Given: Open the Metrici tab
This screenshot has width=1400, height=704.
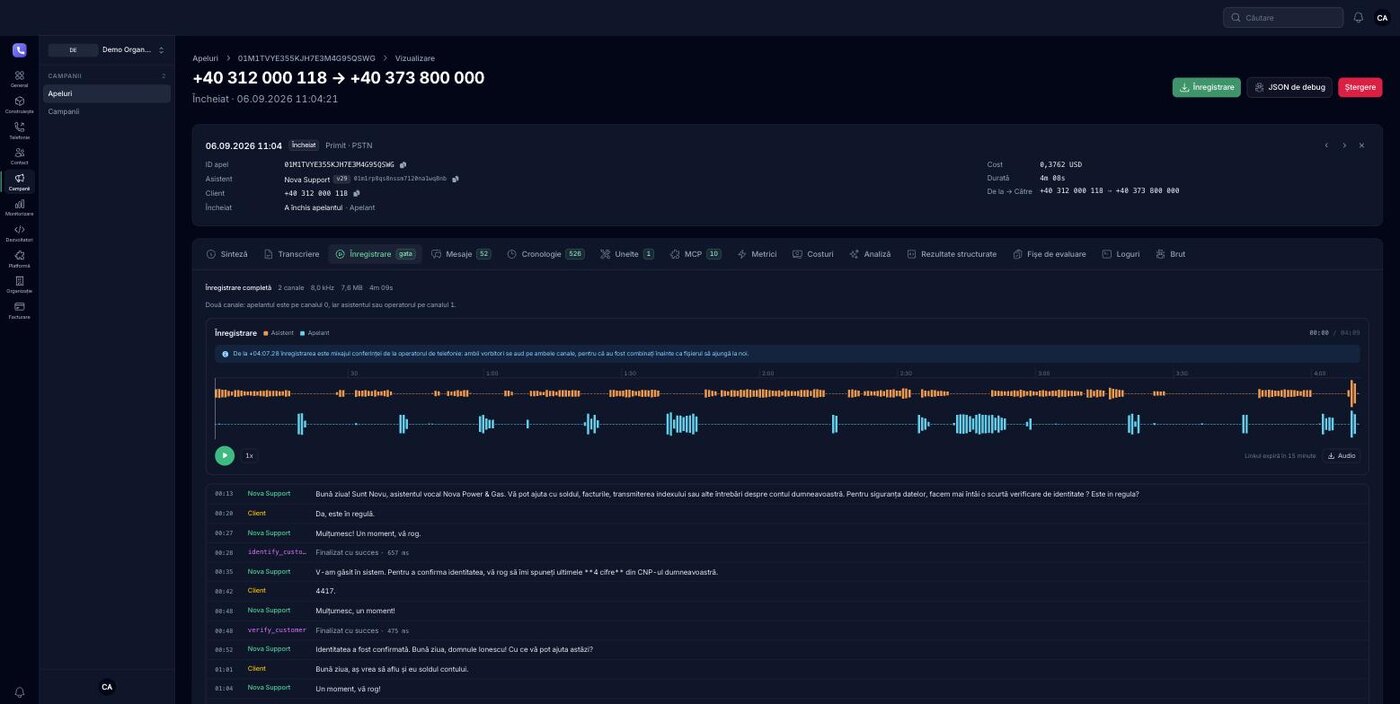Looking at the screenshot, I should [757, 254].
